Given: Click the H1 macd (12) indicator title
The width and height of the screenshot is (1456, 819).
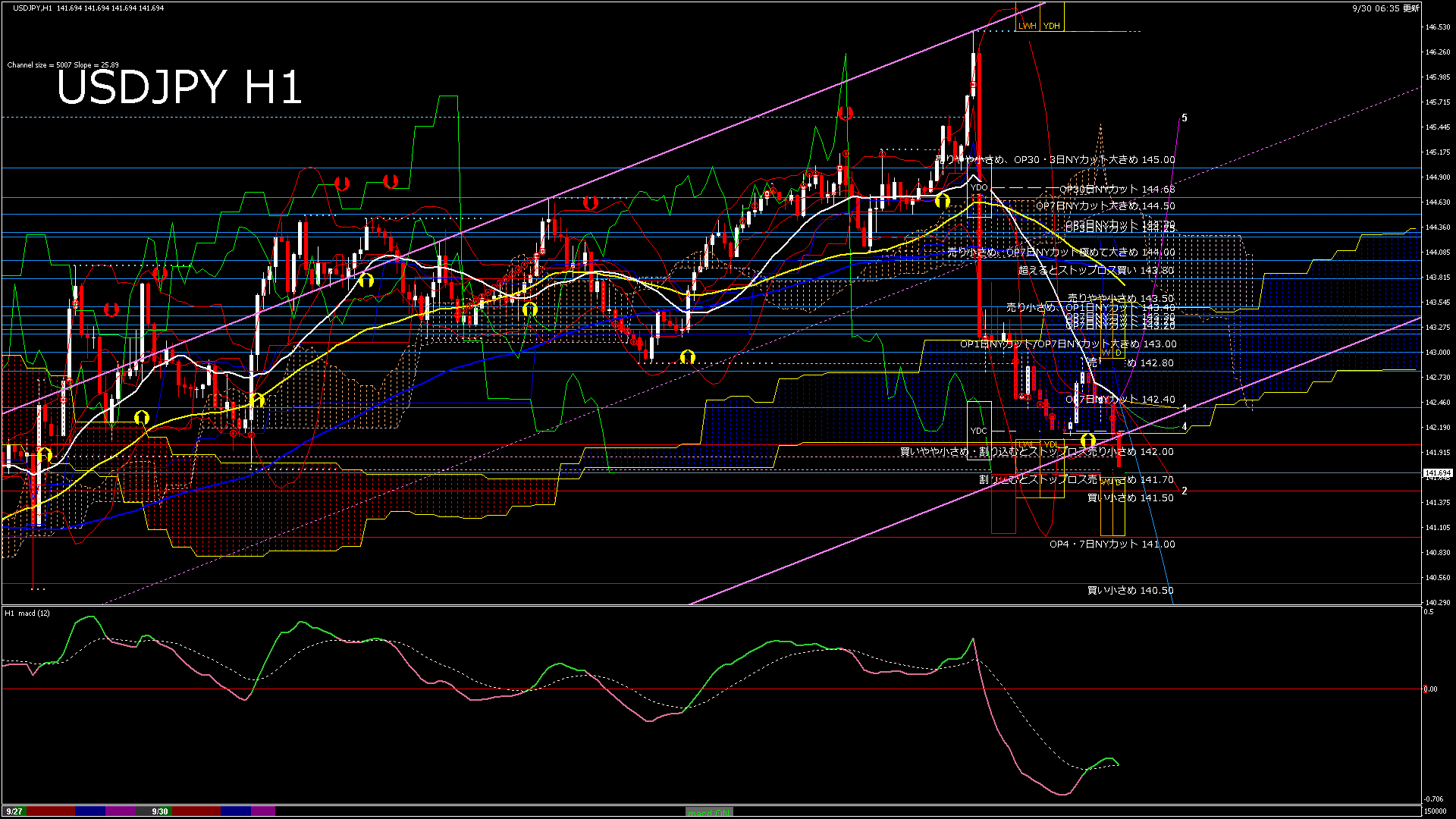Looking at the screenshot, I should coord(27,613).
